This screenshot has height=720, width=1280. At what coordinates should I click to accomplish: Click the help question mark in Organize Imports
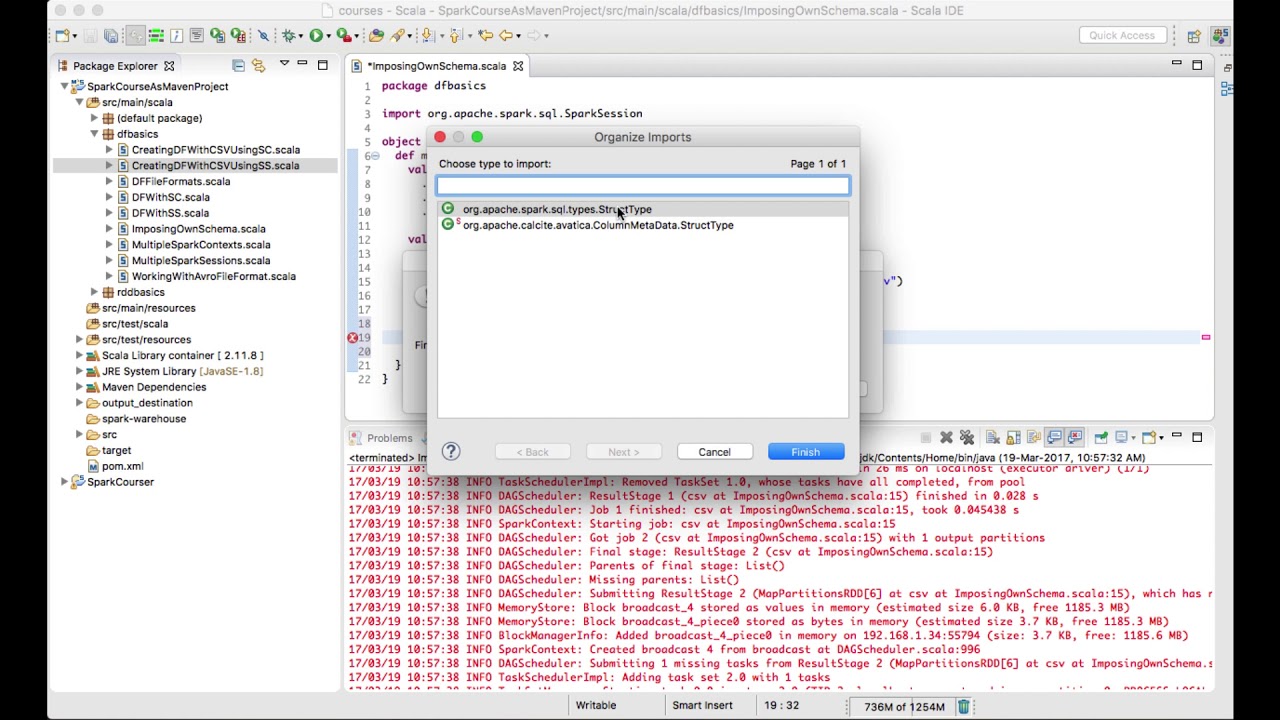(451, 452)
